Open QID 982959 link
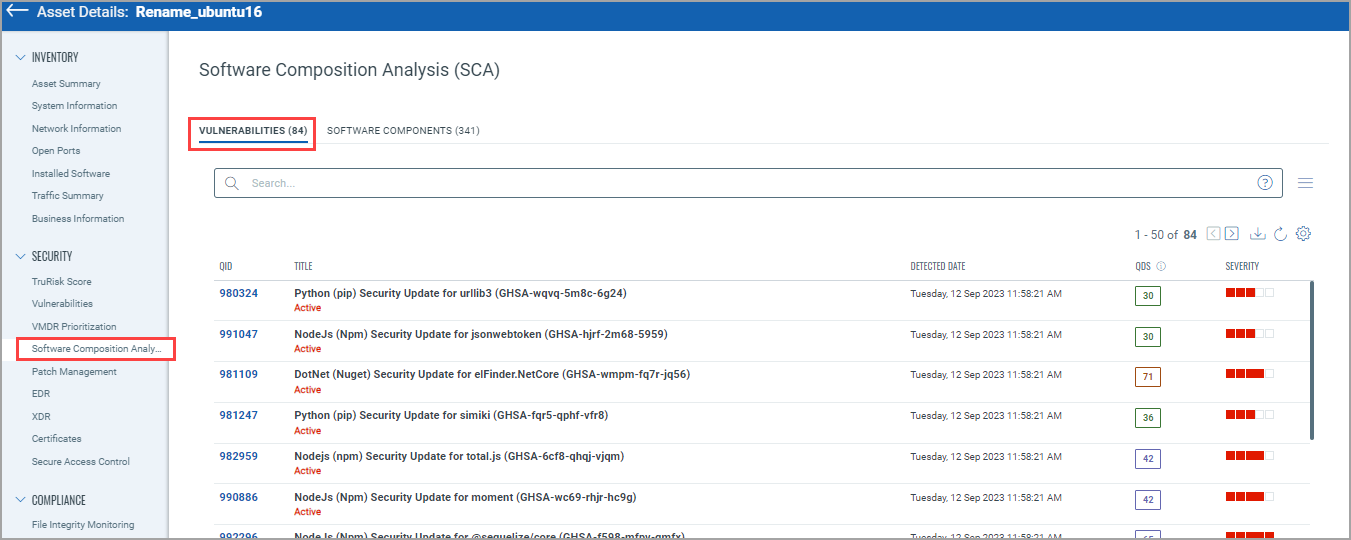Screen dimensions: 1351x540 tap(239, 456)
